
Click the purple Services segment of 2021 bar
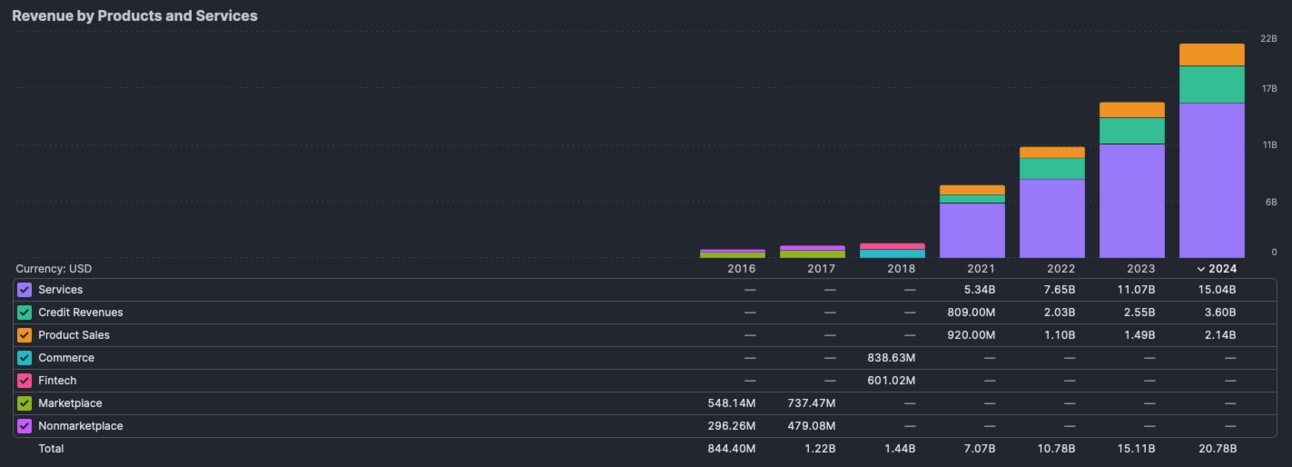[972, 230]
